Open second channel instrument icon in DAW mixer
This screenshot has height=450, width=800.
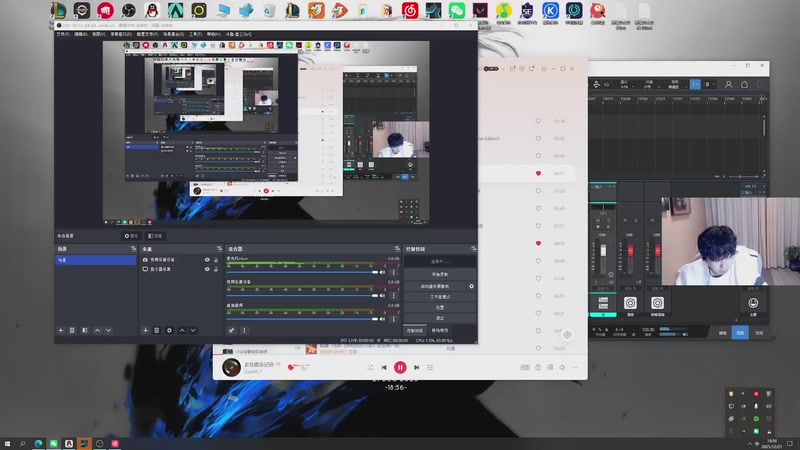point(630,303)
